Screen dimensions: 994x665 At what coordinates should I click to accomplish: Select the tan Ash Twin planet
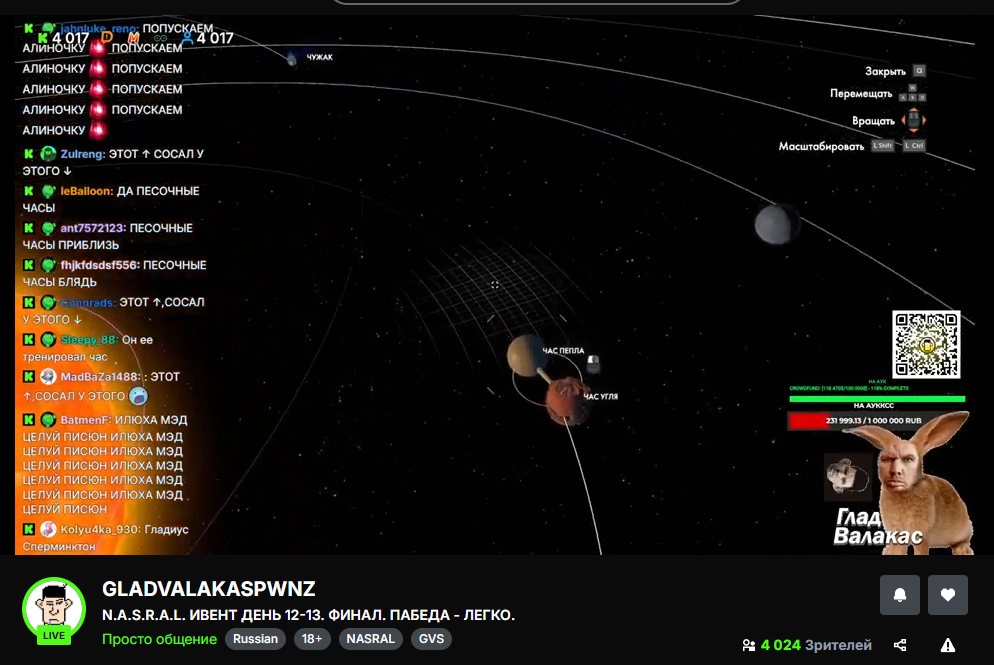[x=526, y=355]
